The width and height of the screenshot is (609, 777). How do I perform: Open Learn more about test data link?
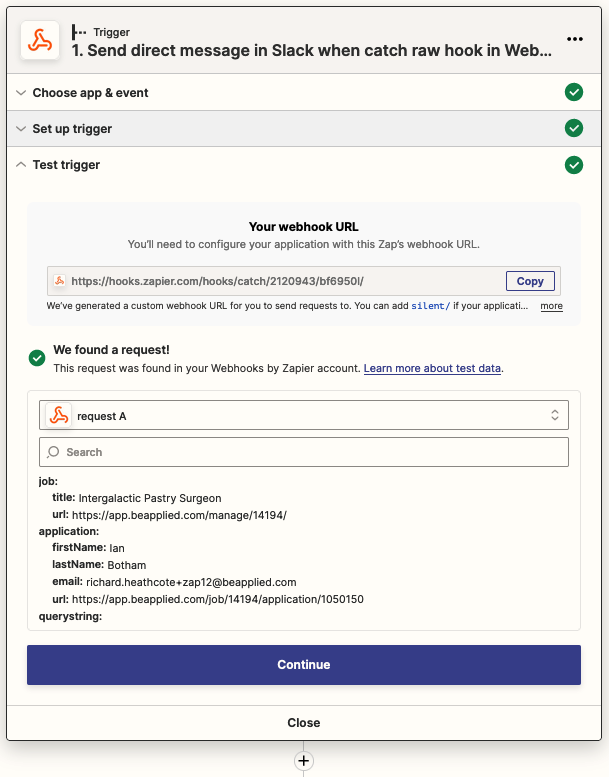coord(432,369)
